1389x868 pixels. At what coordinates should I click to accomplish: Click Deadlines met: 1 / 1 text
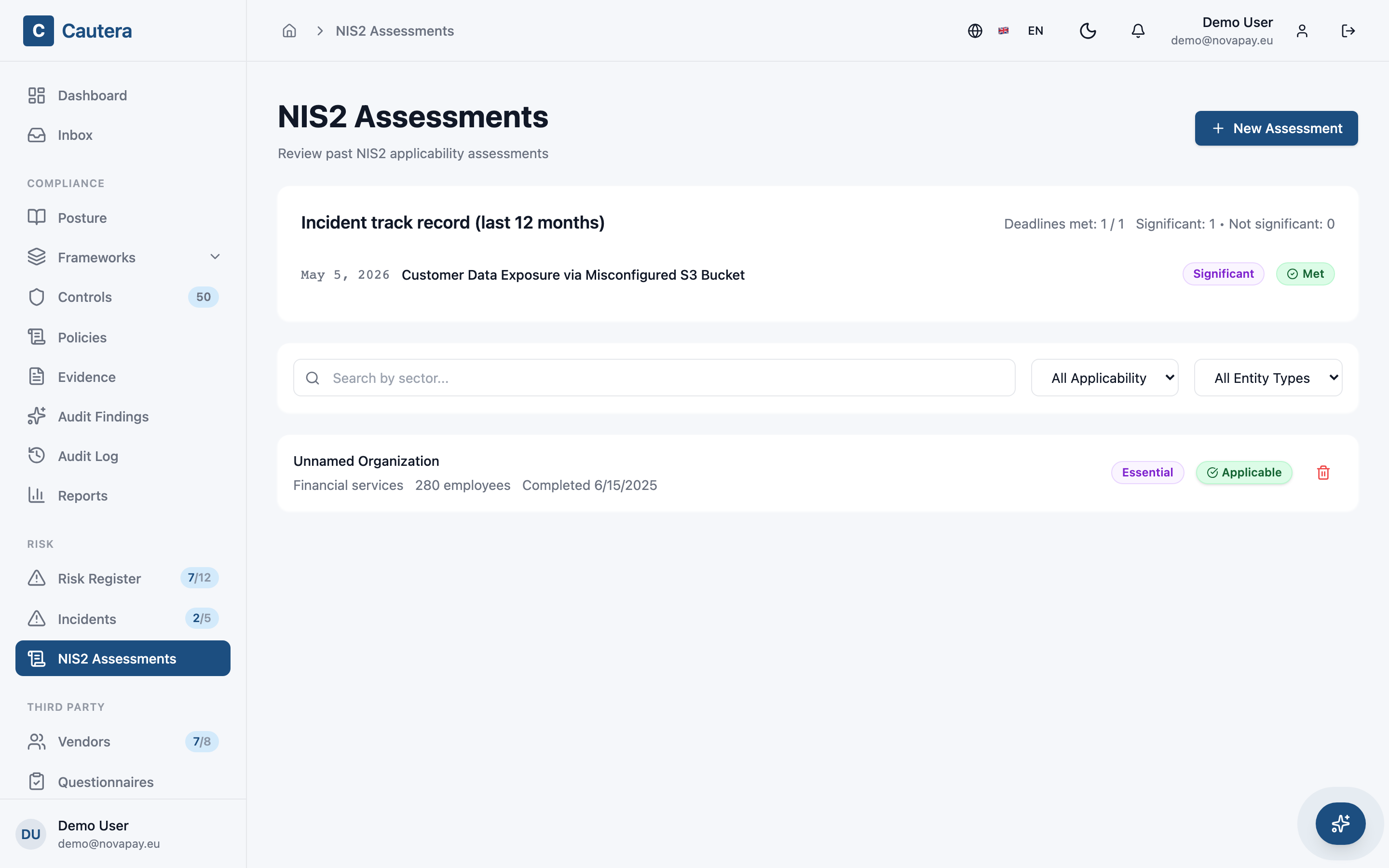[1063, 224]
